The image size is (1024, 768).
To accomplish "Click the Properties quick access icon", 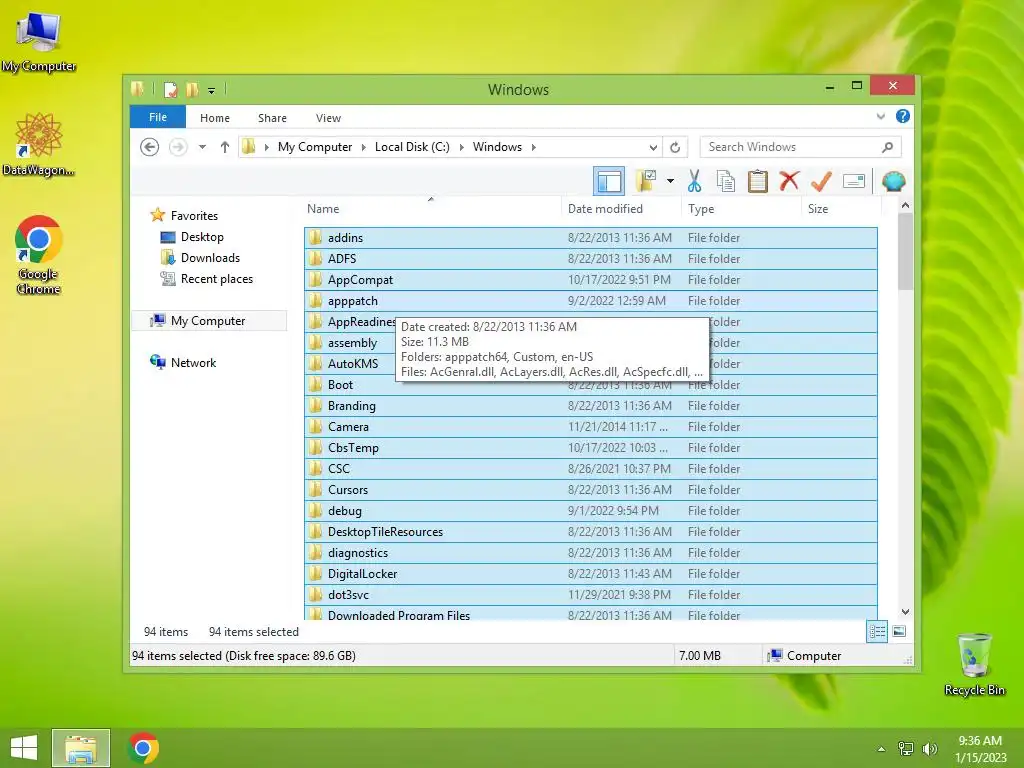I will point(170,89).
